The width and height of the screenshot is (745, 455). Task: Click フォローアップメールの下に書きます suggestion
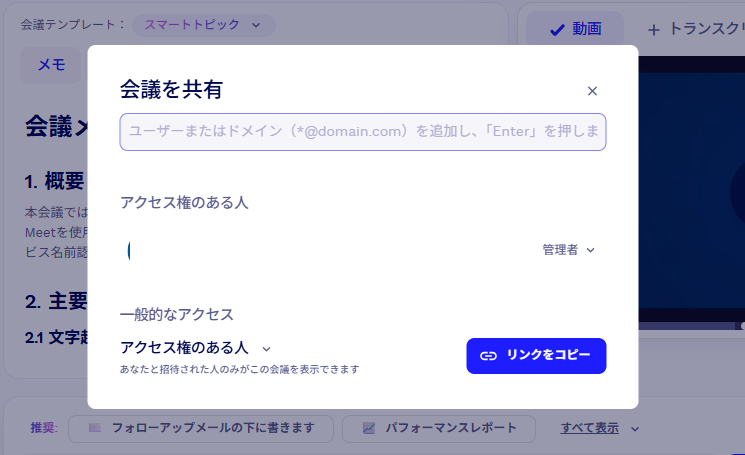pos(201,428)
